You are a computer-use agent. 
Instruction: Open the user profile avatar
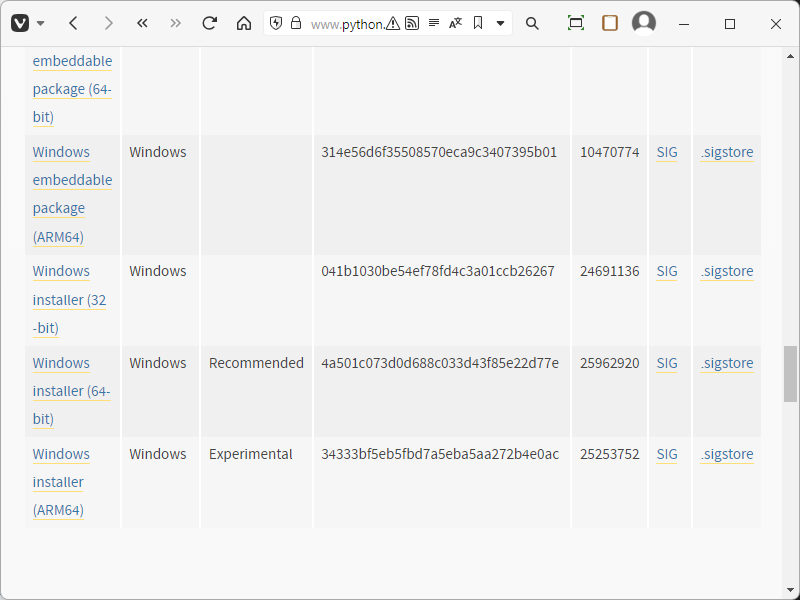[x=644, y=23]
